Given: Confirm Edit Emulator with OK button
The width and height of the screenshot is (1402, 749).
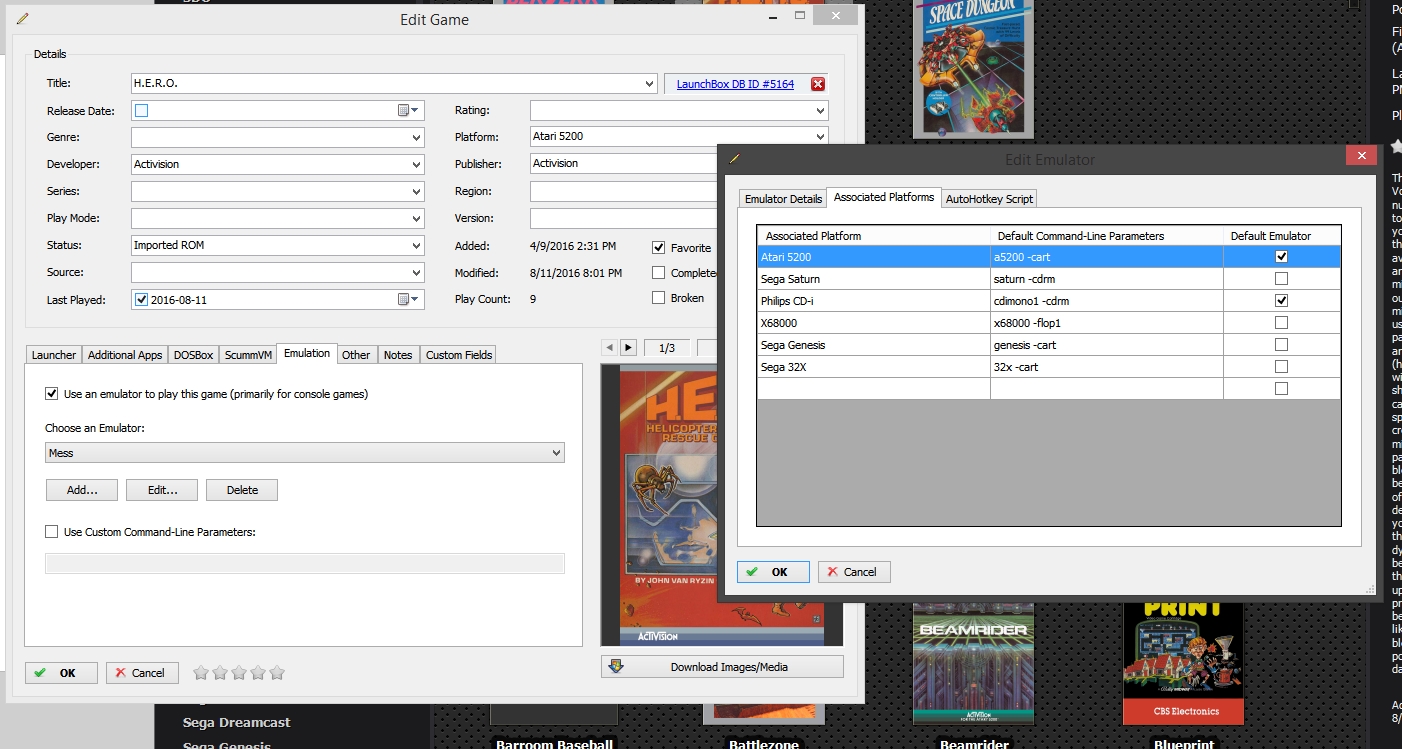Looking at the screenshot, I should click(x=773, y=572).
